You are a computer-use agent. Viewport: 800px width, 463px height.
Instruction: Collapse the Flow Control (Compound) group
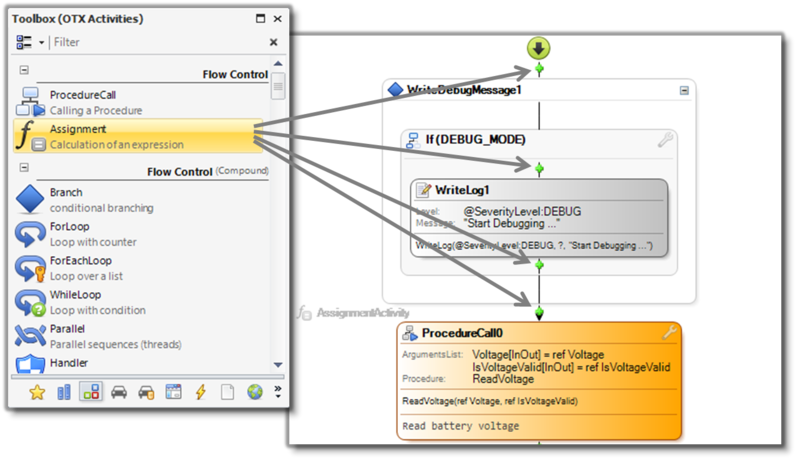click(24, 167)
